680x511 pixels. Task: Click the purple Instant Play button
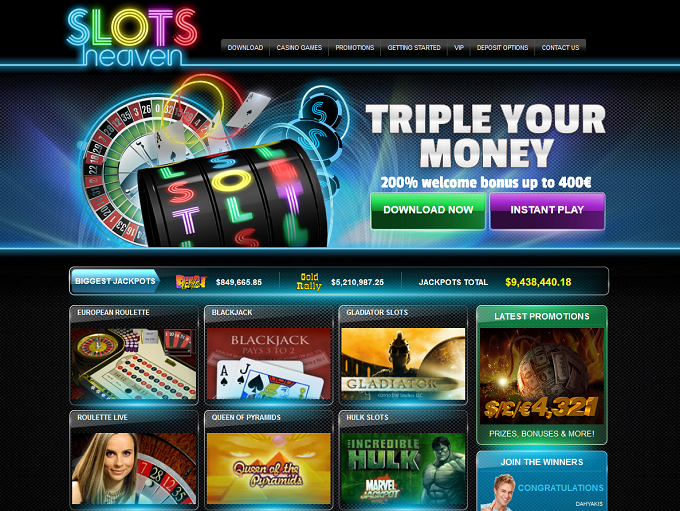pyautogui.click(x=547, y=211)
